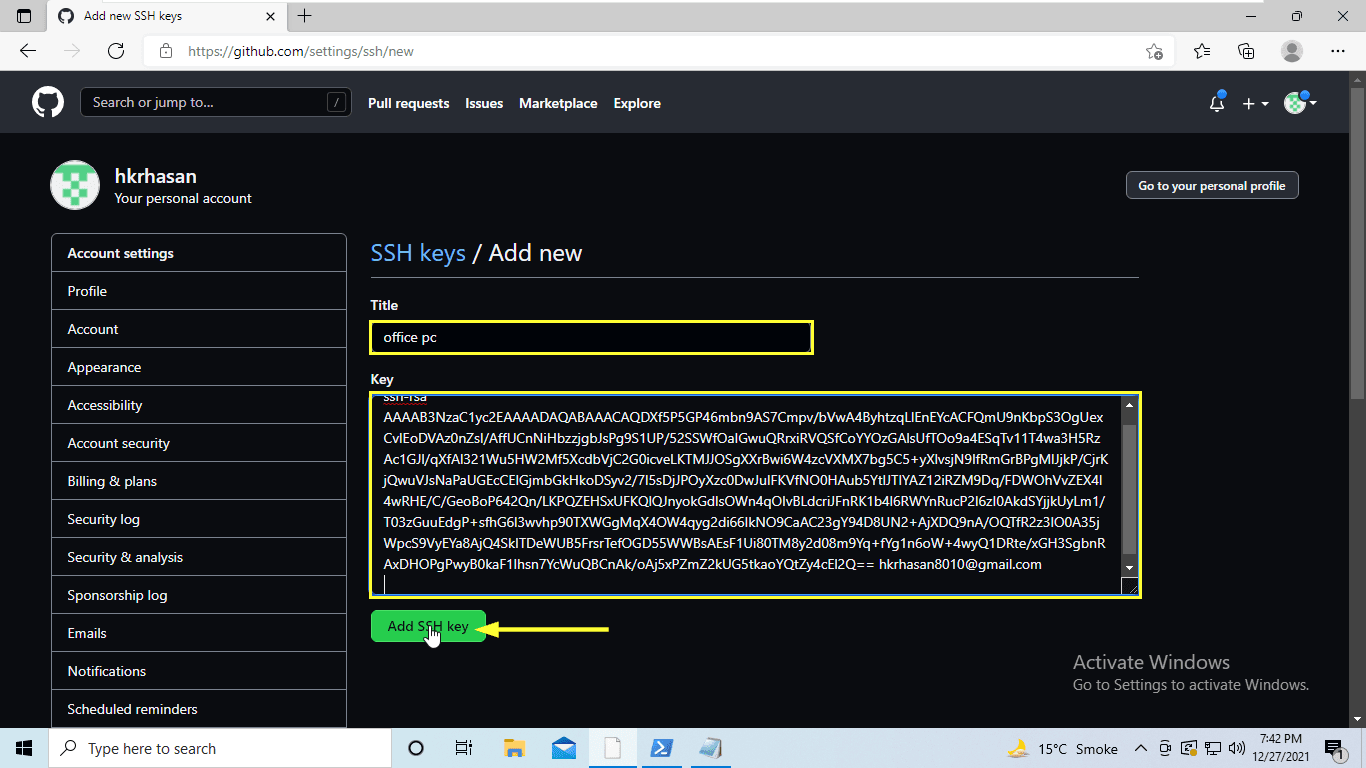Open Account settings item in sidebar

coord(199,329)
